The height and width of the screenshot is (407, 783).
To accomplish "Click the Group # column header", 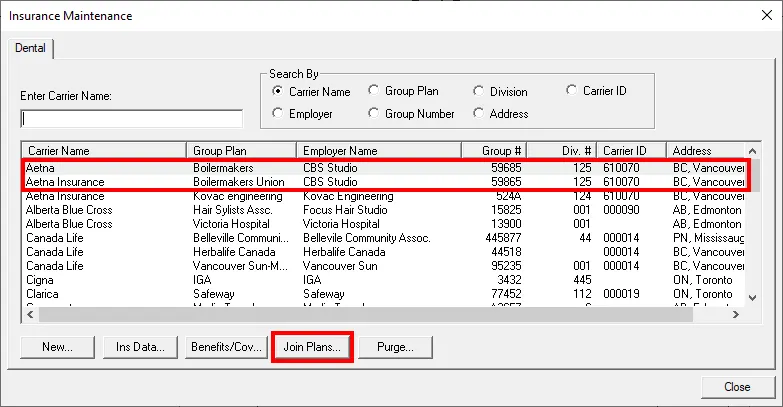I will 494,151.
